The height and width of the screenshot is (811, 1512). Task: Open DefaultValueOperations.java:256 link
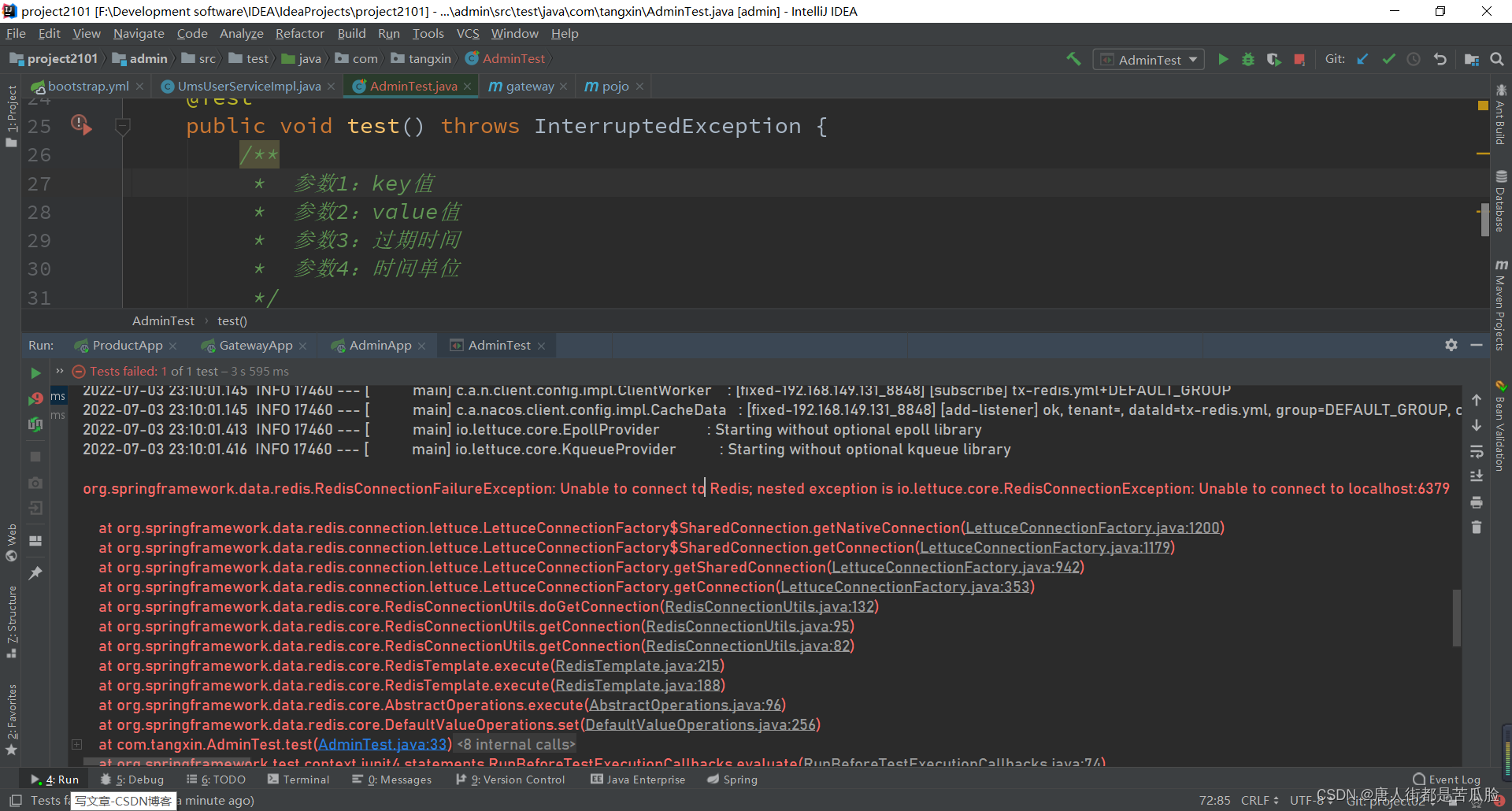[x=700, y=725]
